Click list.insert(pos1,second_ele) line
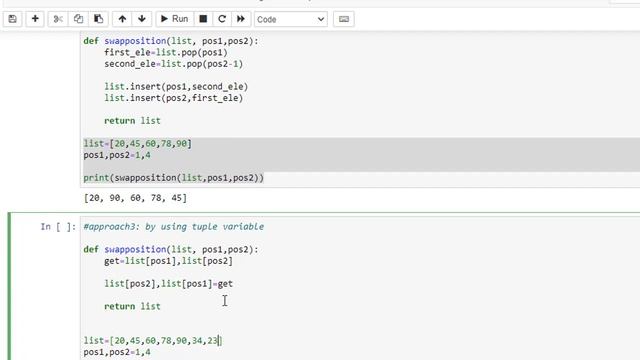 tap(176, 87)
